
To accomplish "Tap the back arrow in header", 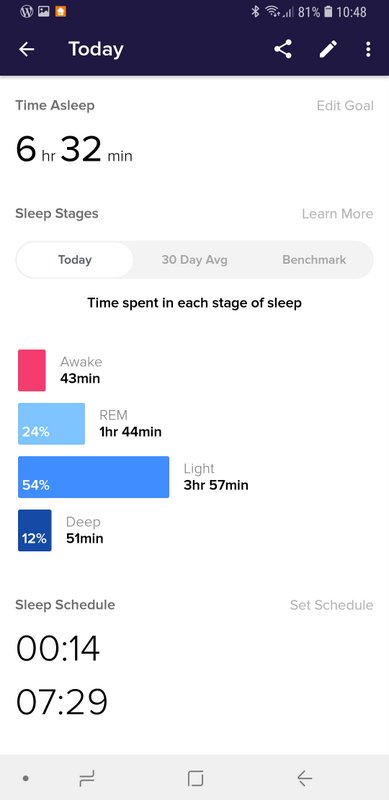I will (27, 49).
